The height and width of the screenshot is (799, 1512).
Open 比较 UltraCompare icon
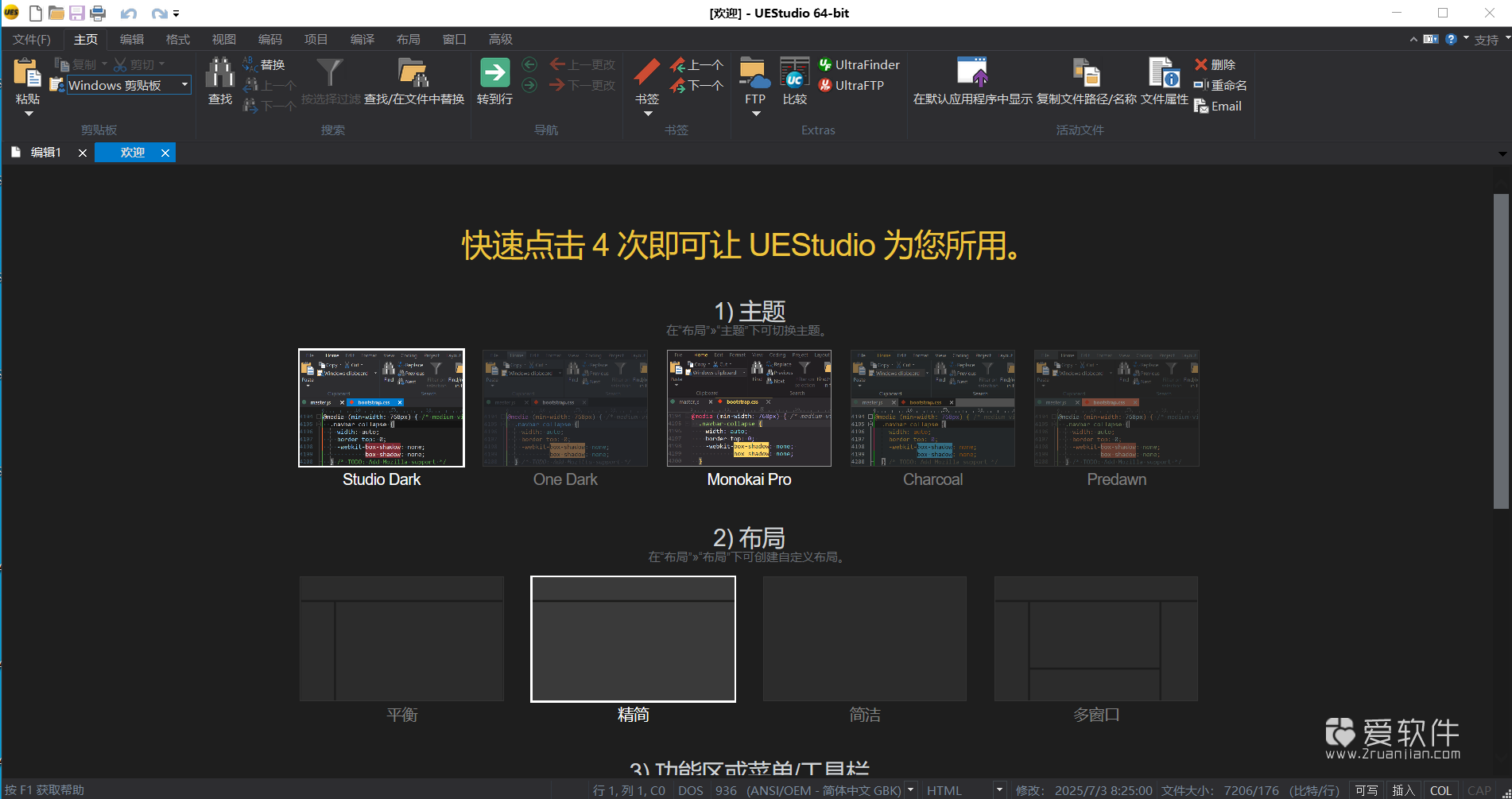(795, 73)
